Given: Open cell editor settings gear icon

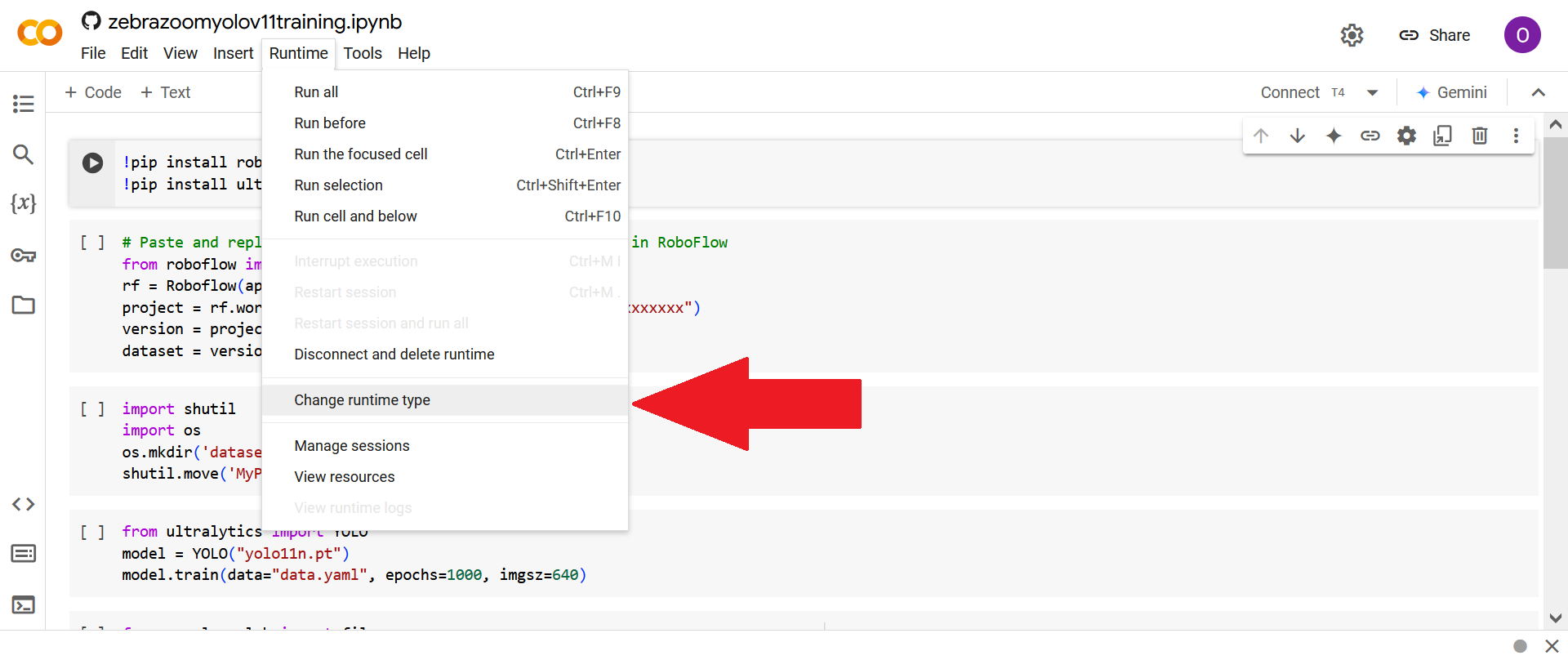Looking at the screenshot, I should coord(1406,136).
